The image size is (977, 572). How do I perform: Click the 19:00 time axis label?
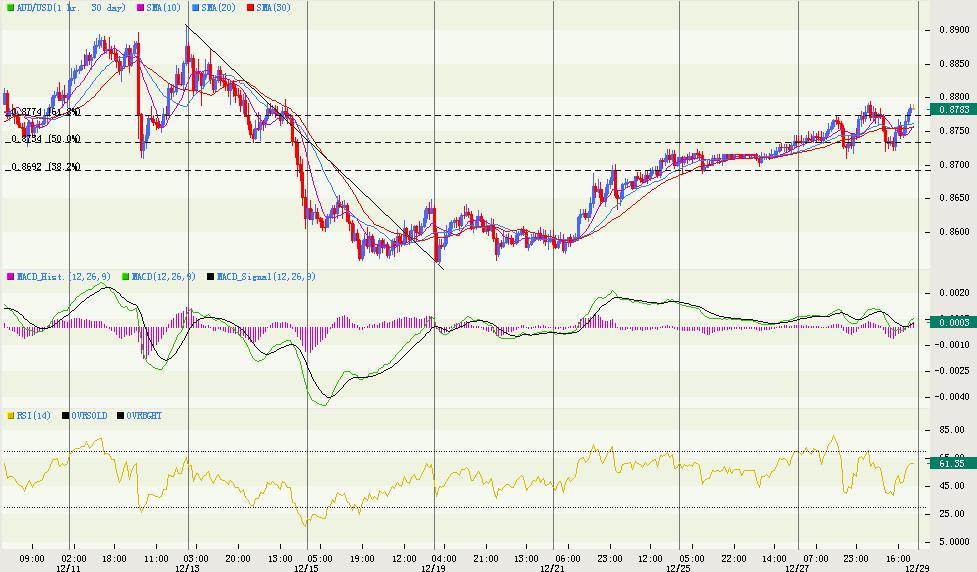(362, 558)
